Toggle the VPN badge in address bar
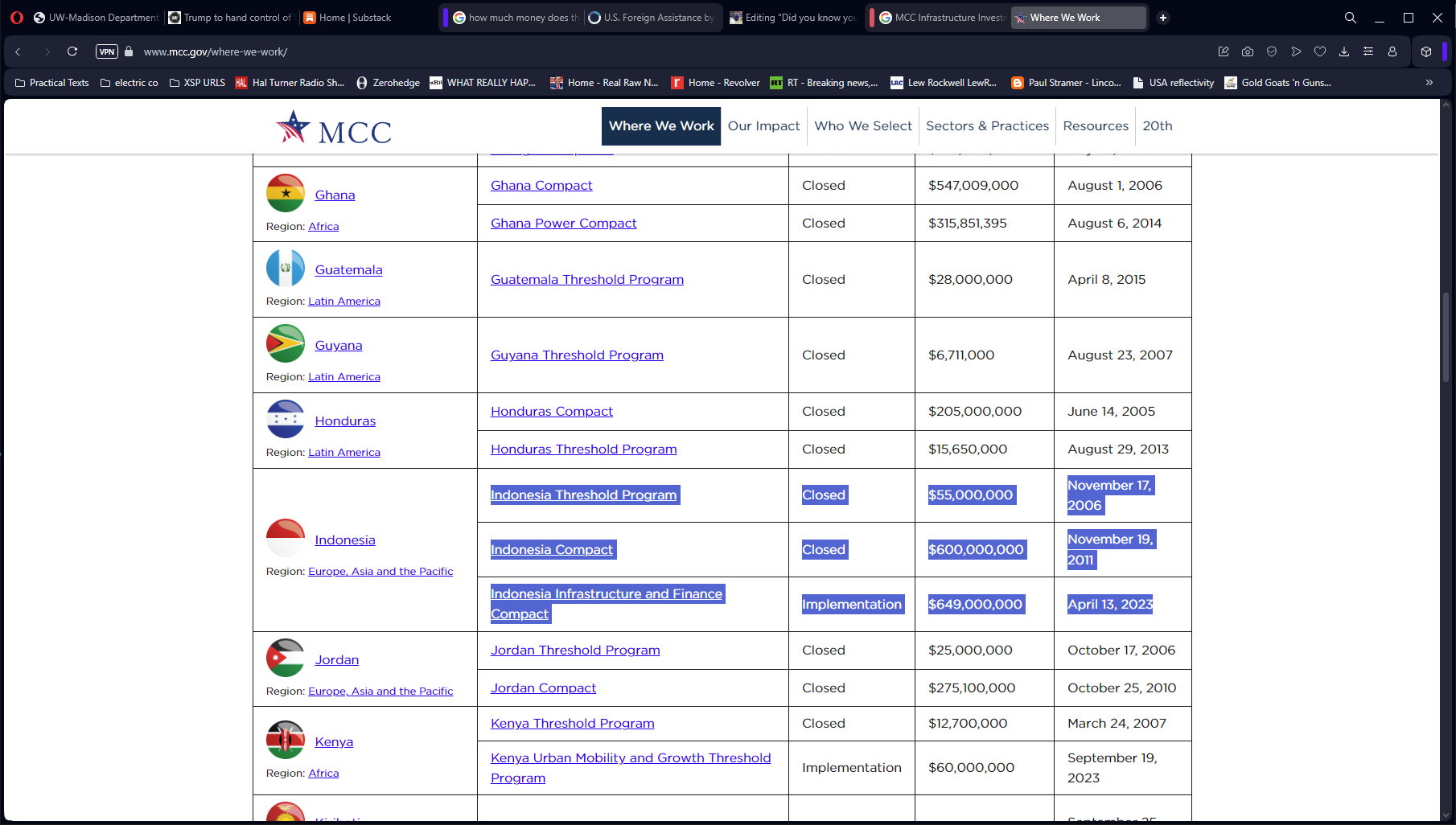Viewport: 1456px width, 825px height. tap(107, 51)
